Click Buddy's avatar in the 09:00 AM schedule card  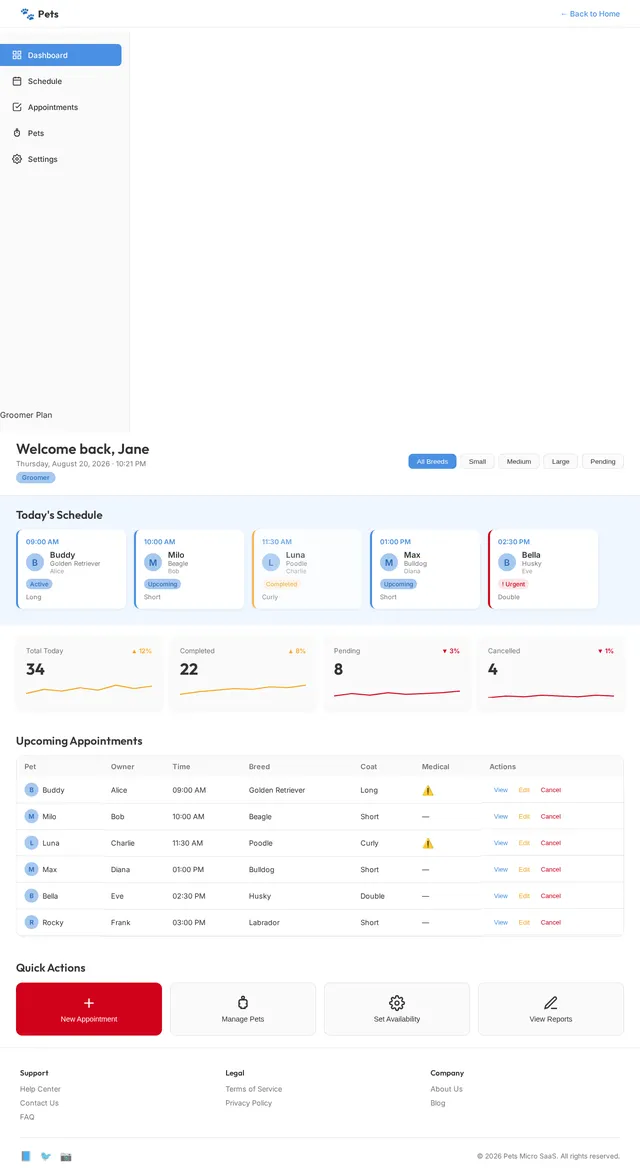35,562
